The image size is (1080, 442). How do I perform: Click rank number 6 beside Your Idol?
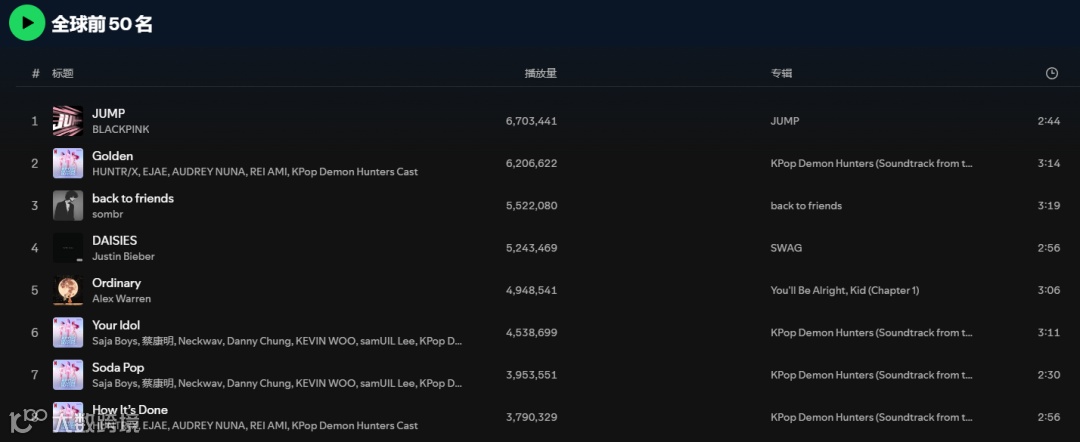click(35, 333)
